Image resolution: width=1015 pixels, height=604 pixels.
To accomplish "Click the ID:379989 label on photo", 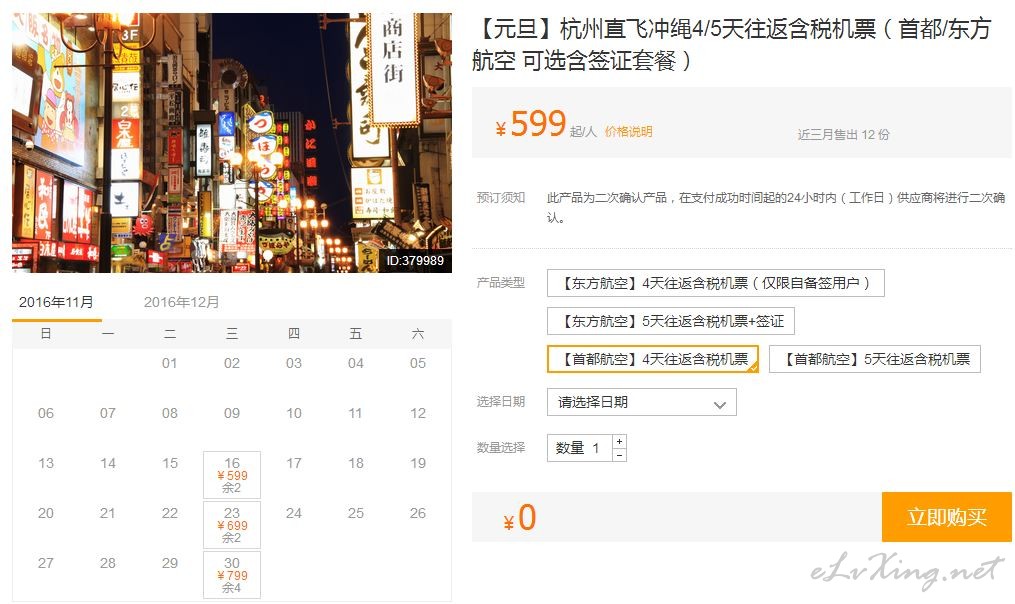I will pos(415,260).
